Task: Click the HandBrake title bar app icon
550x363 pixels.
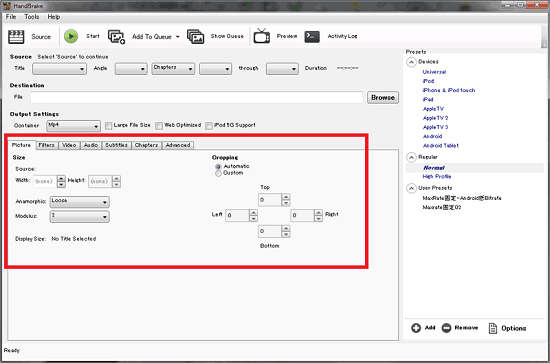Action: click(x=6, y=6)
